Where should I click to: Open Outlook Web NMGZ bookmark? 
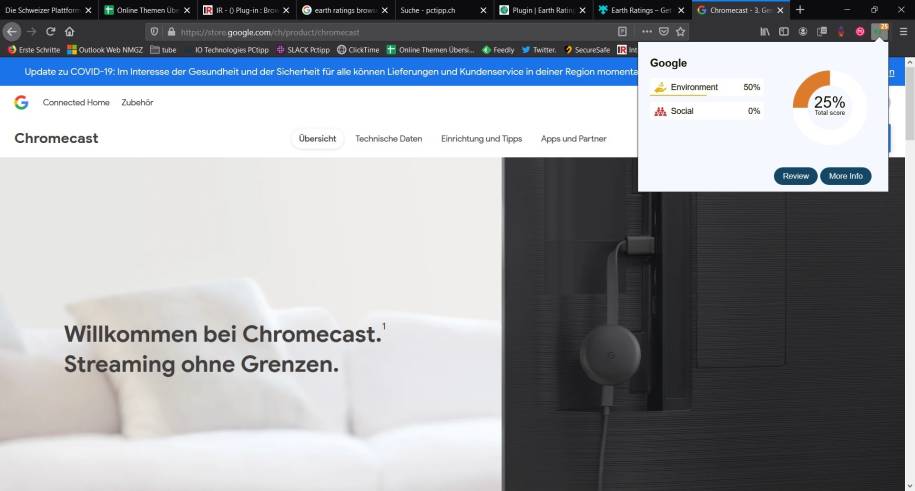[105, 50]
